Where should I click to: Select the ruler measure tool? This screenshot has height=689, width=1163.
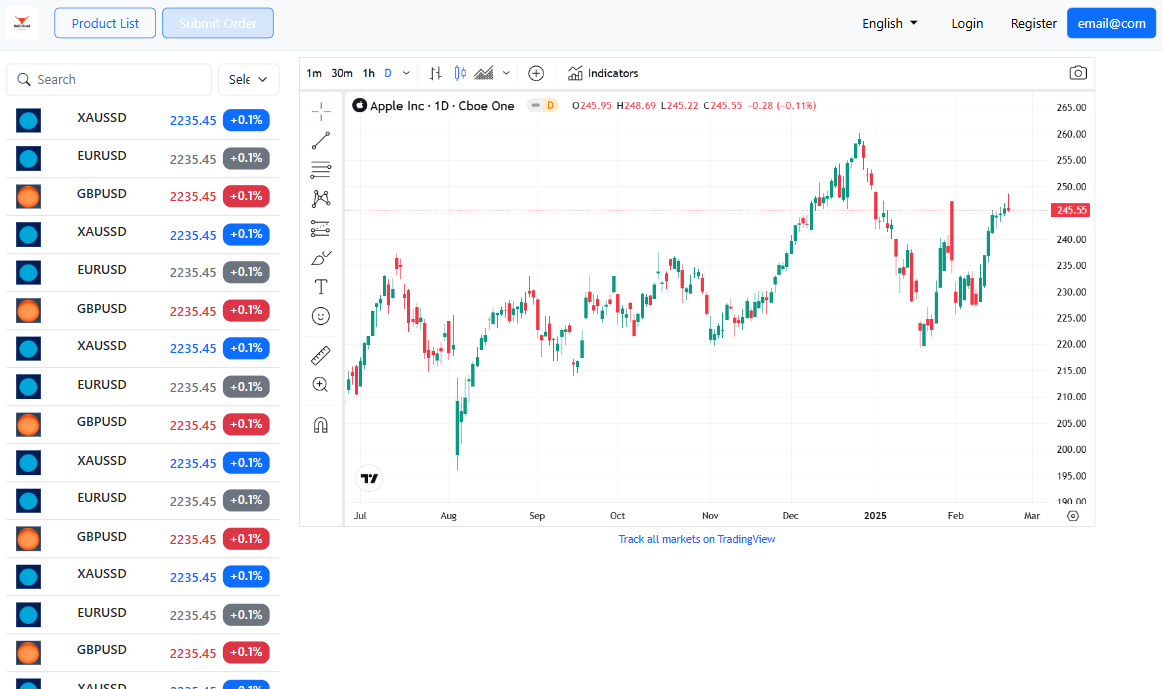(320, 355)
